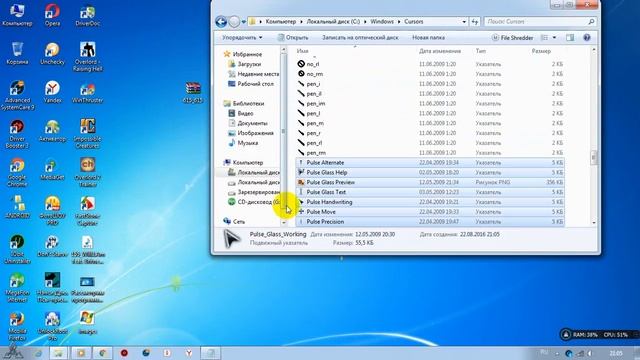Viewport: 640px width, 360px height.
Task: Sort by the Тип column header
Action: (480, 51)
